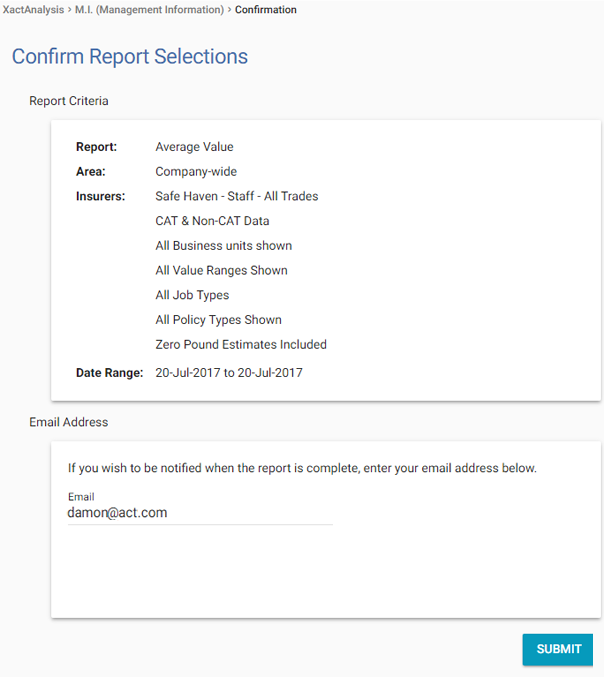Click the email notification instruction text
The width and height of the screenshot is (604, 677).
point(302,468)
